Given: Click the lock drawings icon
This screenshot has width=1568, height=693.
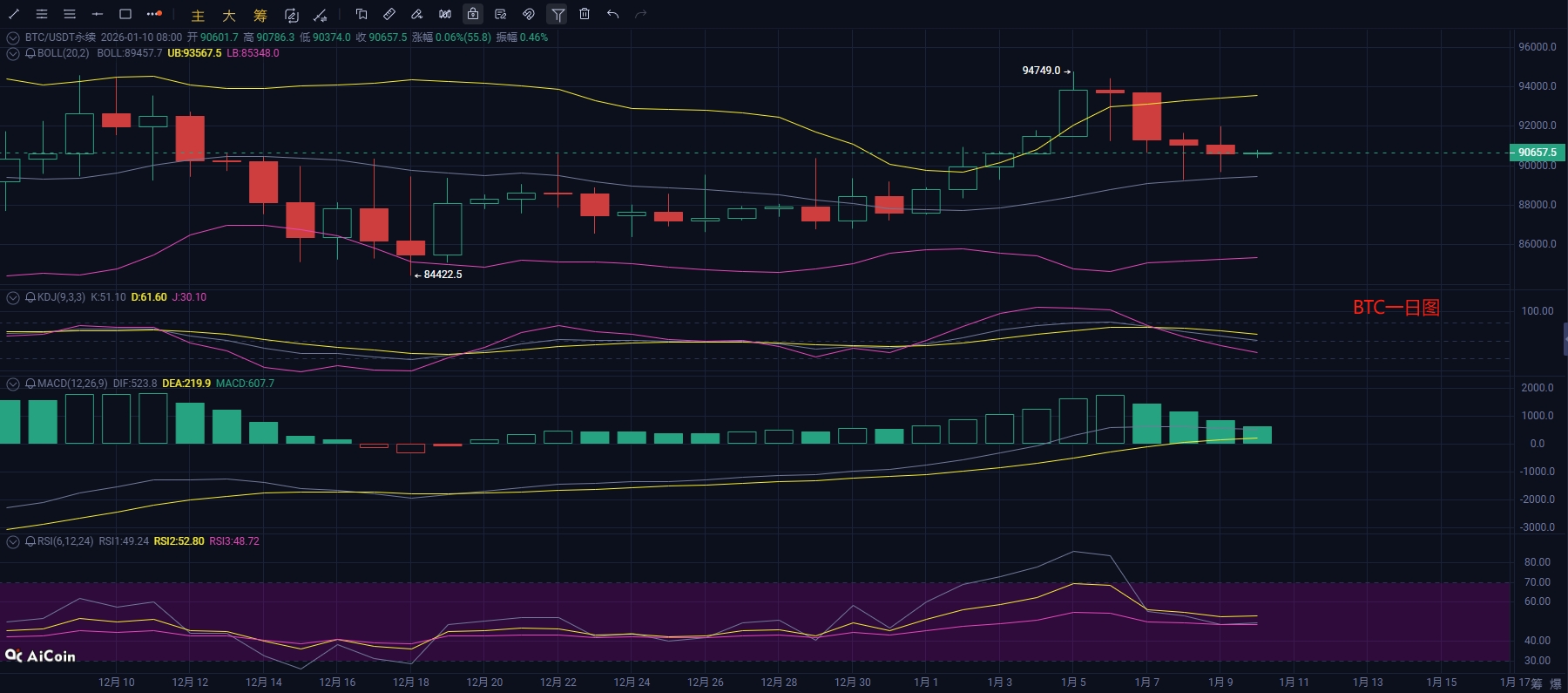Looking at the screenshot, I should click(472, 14).
